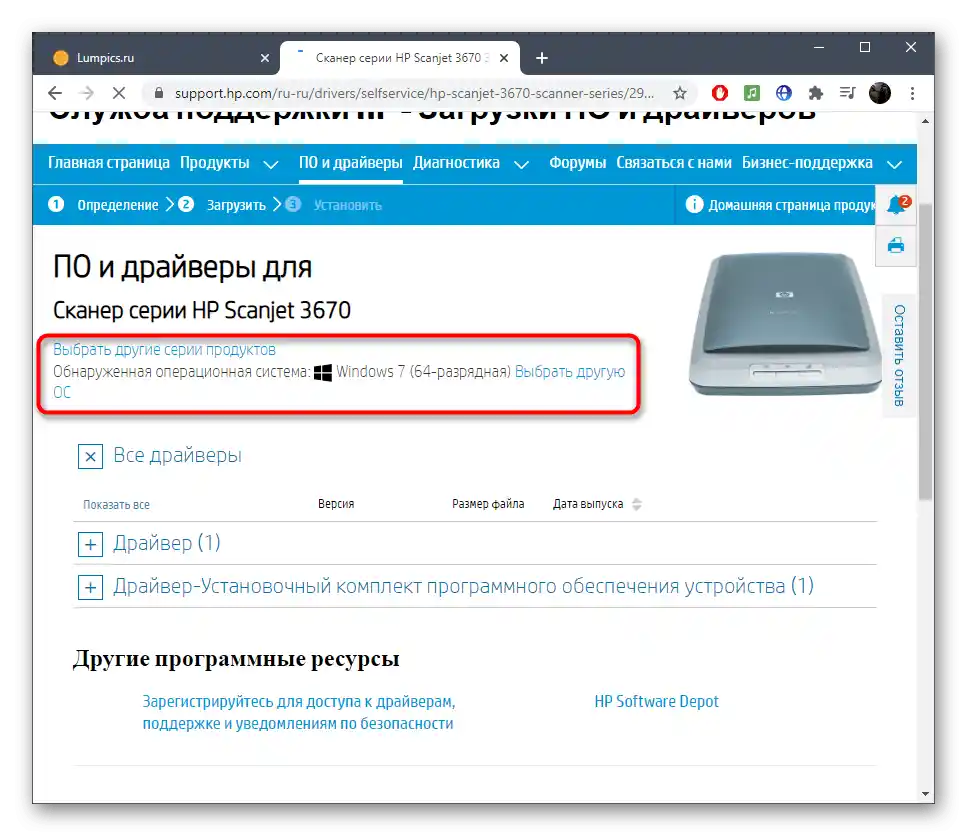967x836 pixels.
Task: Open Связаться с нами menu item
Action: (x=673, y=163)
